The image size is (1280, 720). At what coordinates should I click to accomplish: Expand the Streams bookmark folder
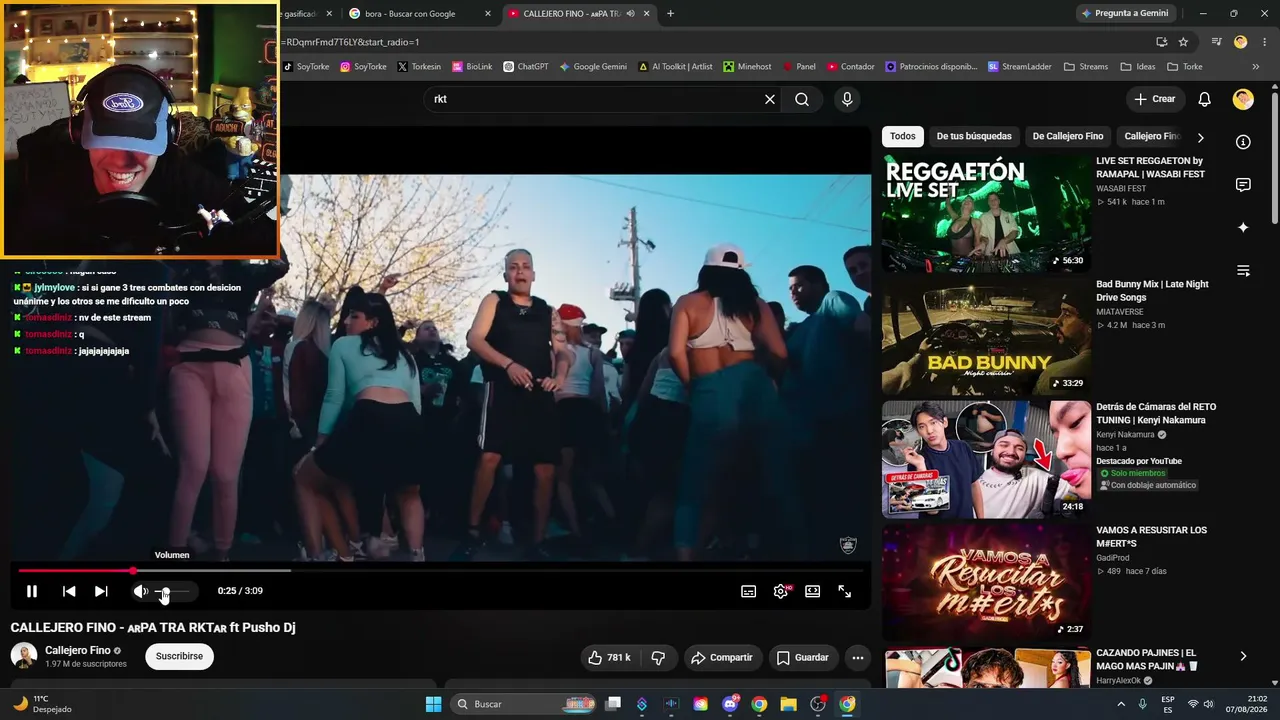point(1086,67)
